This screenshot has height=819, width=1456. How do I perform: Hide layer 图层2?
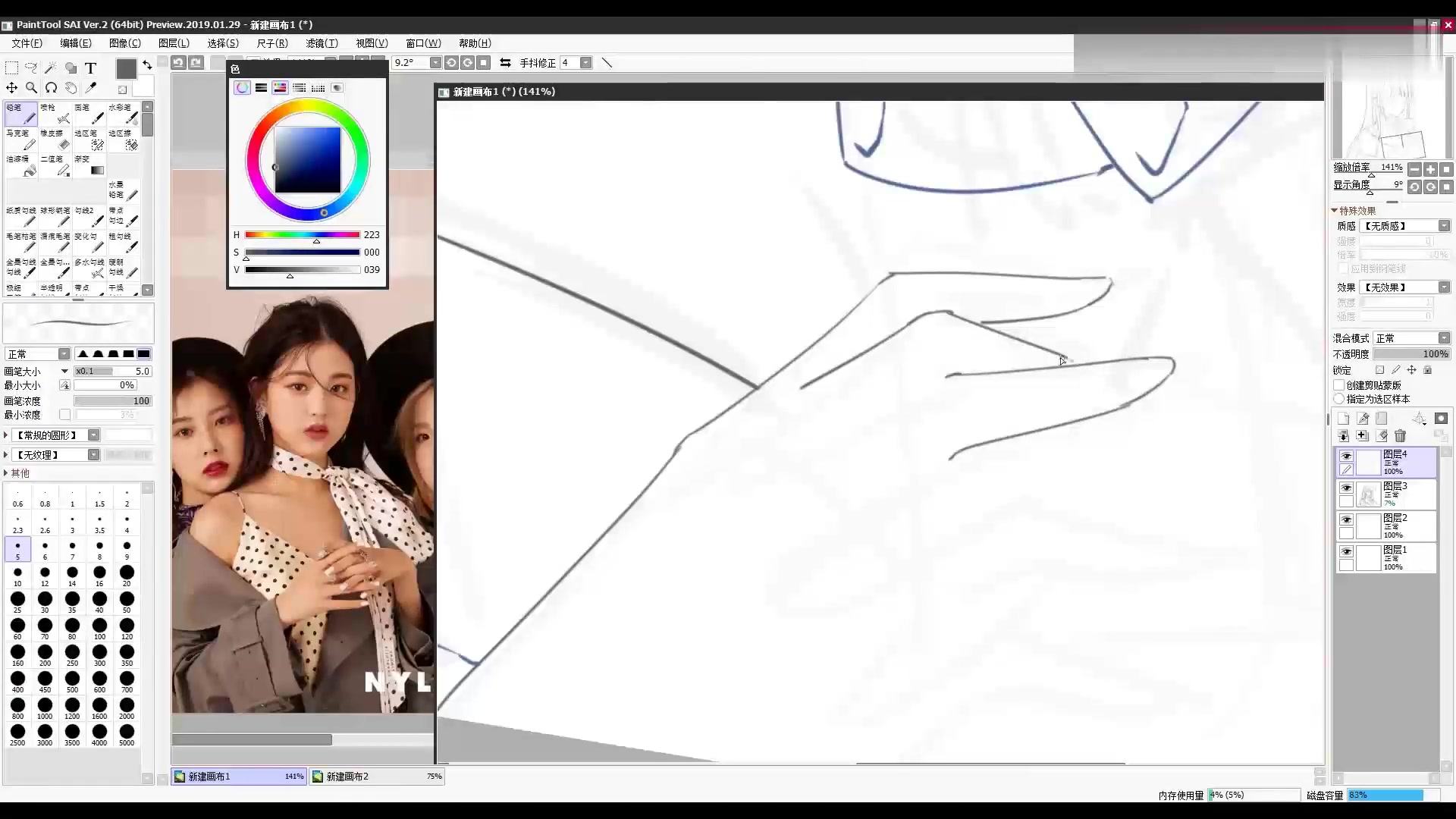click(x=1346, y=519)
